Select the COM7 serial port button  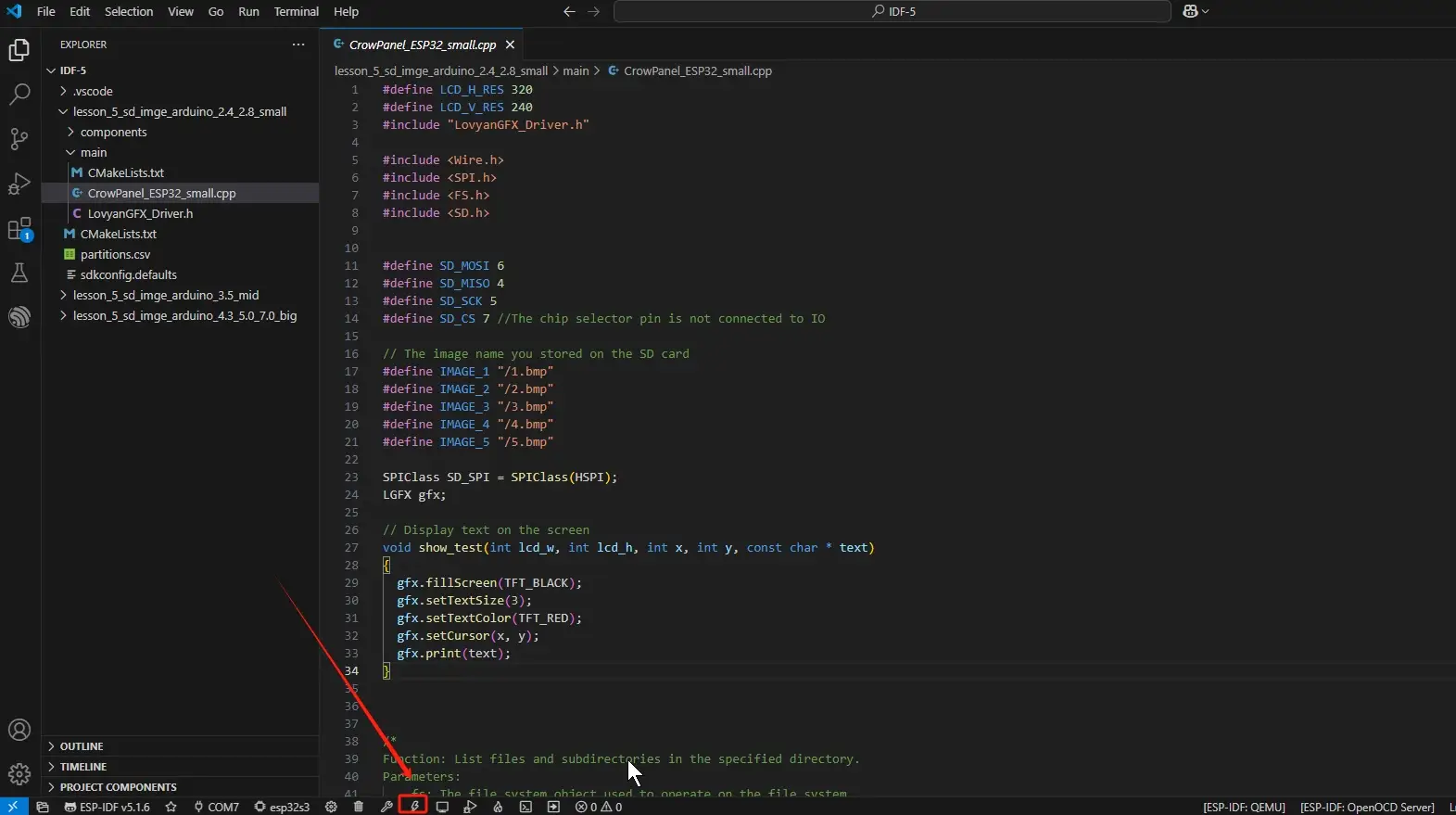pyautogui.click(x=216, y=807)
